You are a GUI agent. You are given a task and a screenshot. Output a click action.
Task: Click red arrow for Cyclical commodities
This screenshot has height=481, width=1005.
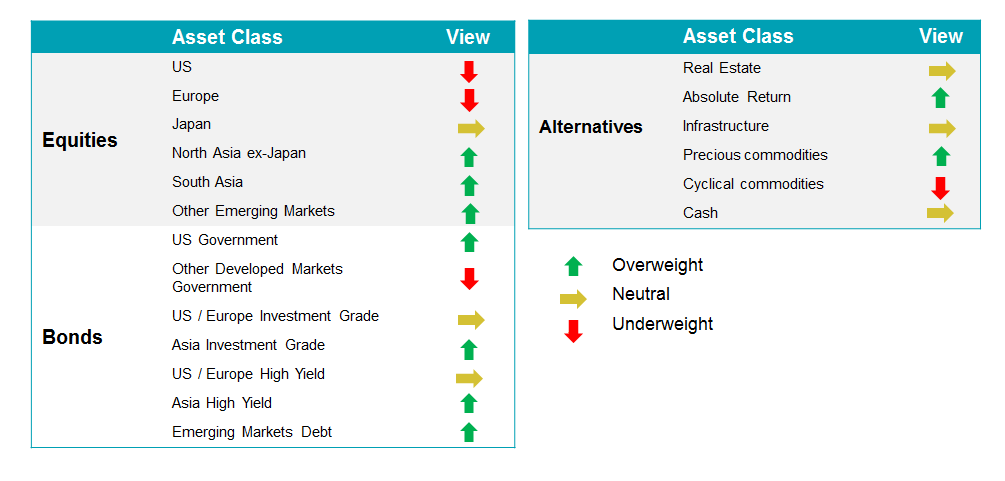[940, 188]
